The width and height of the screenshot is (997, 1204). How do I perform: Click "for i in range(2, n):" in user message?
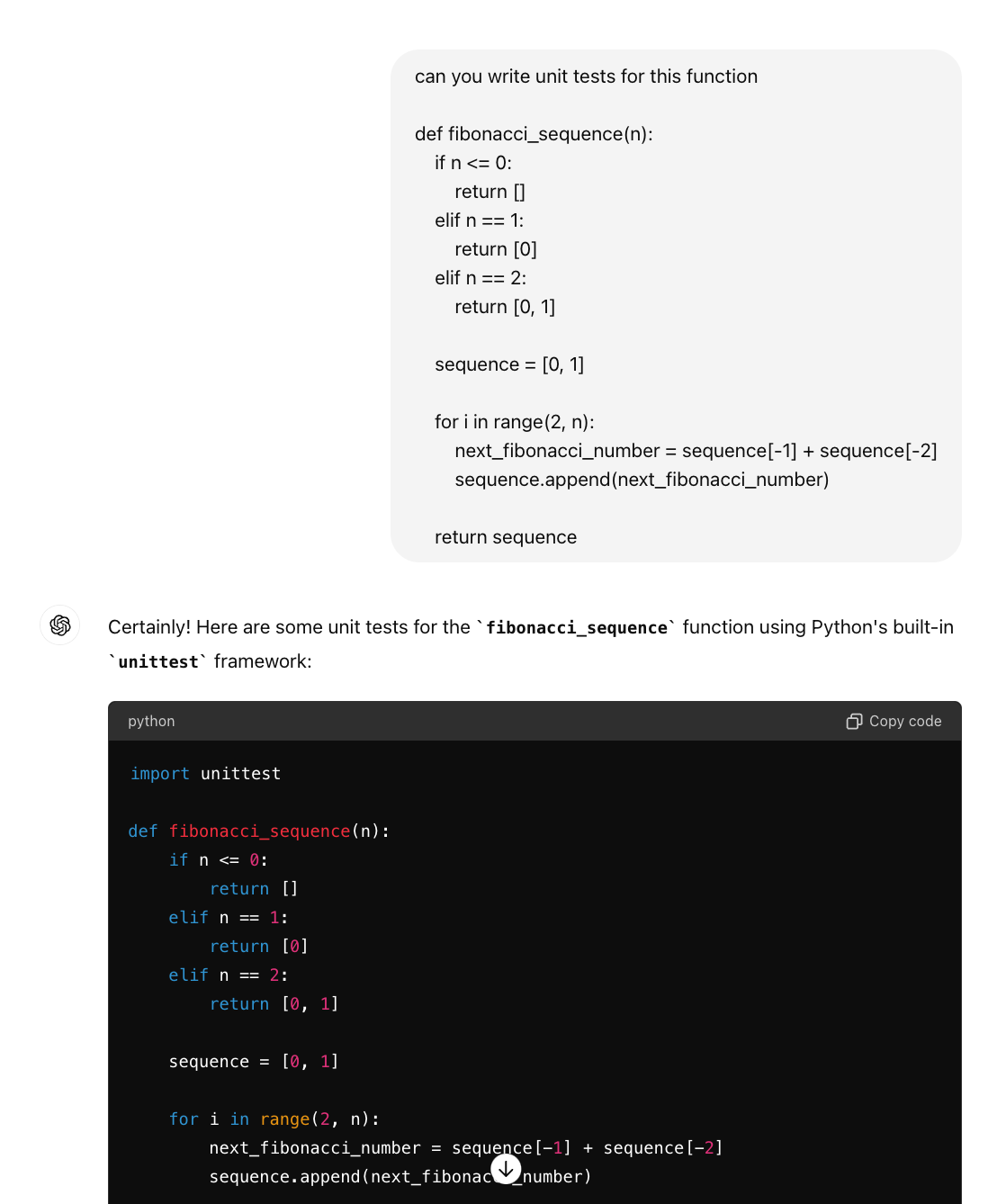click(x=514, y=422)
